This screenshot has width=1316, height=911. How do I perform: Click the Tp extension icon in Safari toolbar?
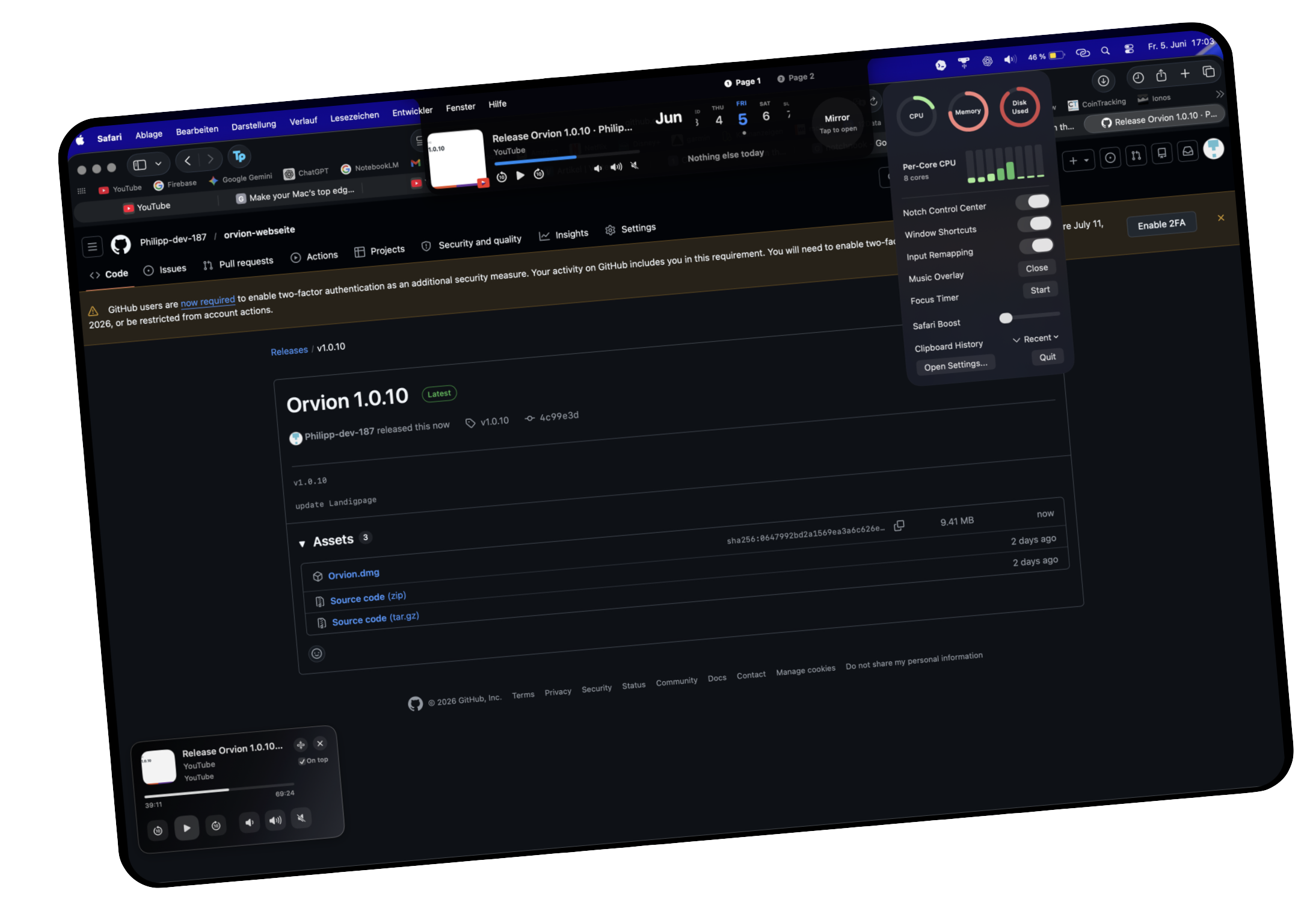[x=239, y=156]
